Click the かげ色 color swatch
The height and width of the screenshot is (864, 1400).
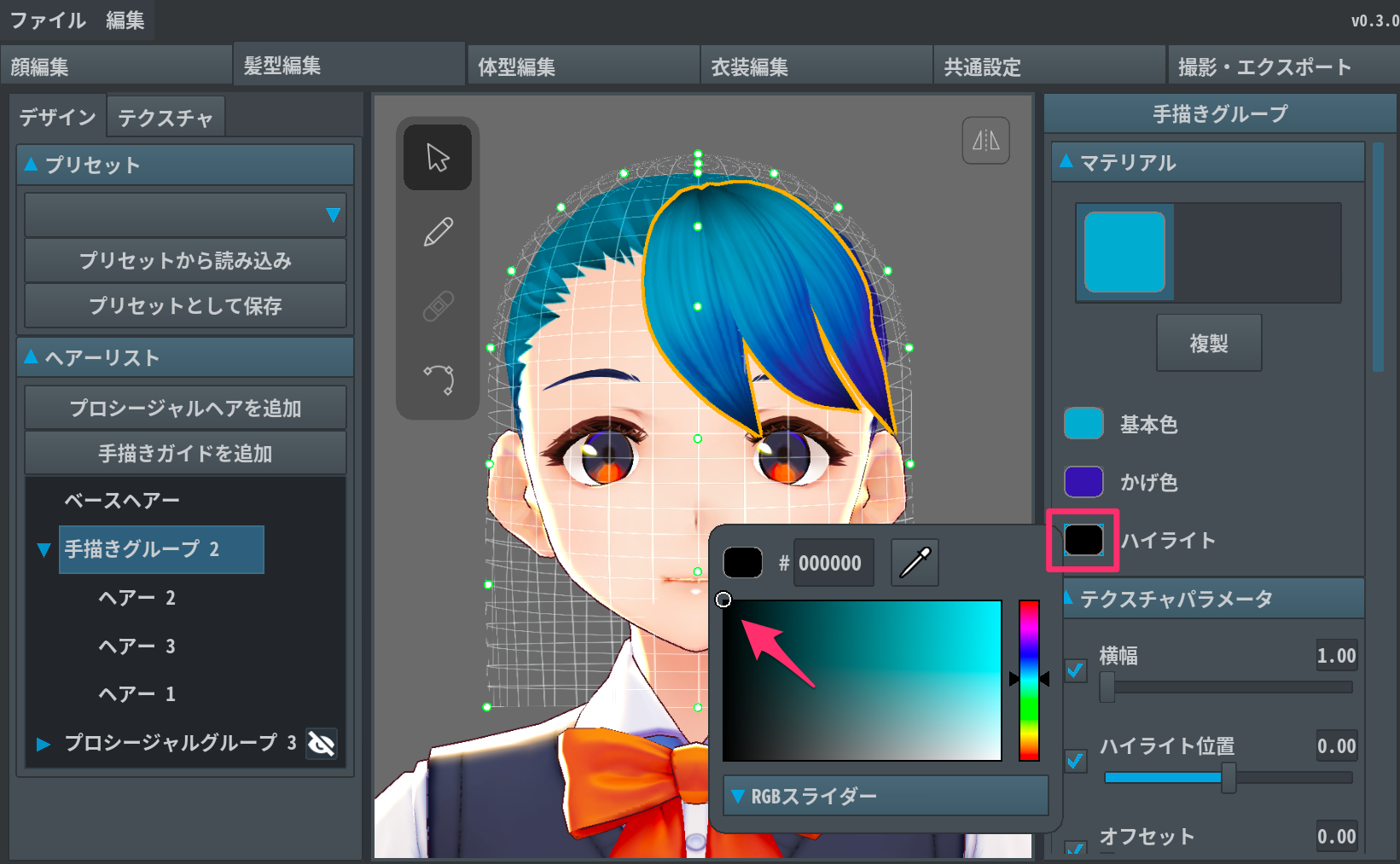pyautogui.click(x=1083, y=482)
